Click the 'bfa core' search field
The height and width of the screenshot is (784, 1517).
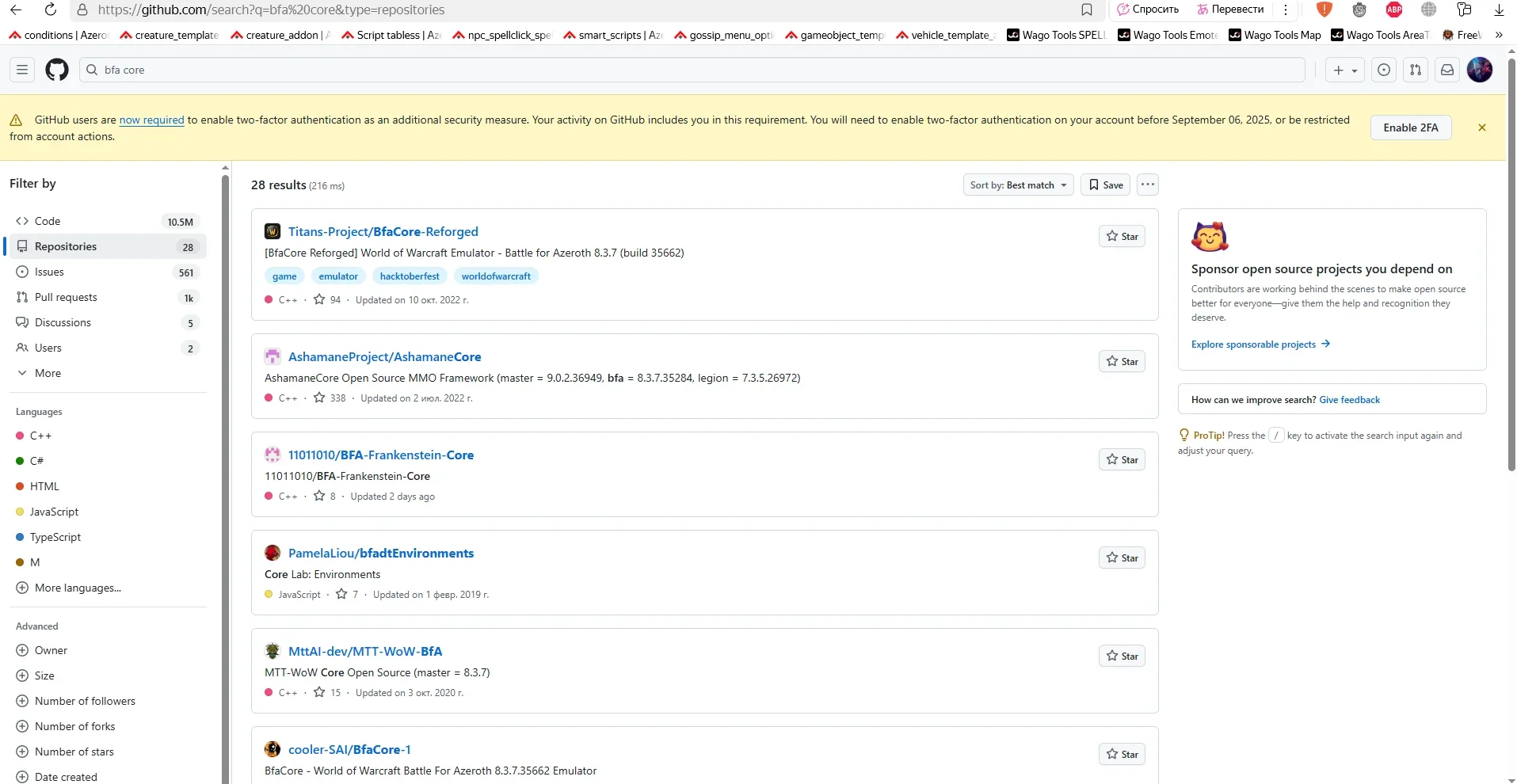pos(692,70)
